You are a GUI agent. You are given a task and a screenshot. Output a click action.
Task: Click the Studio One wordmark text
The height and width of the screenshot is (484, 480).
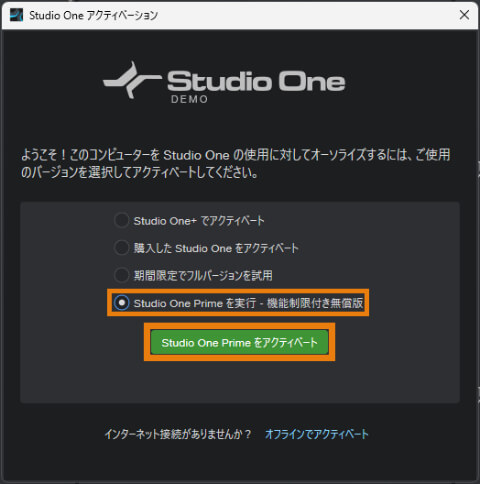click(256, 80)
